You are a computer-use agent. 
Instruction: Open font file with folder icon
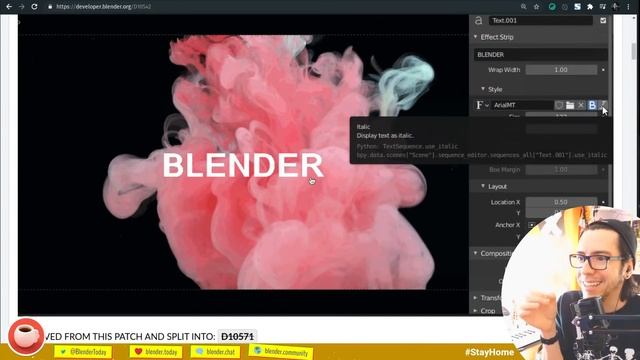570,105
